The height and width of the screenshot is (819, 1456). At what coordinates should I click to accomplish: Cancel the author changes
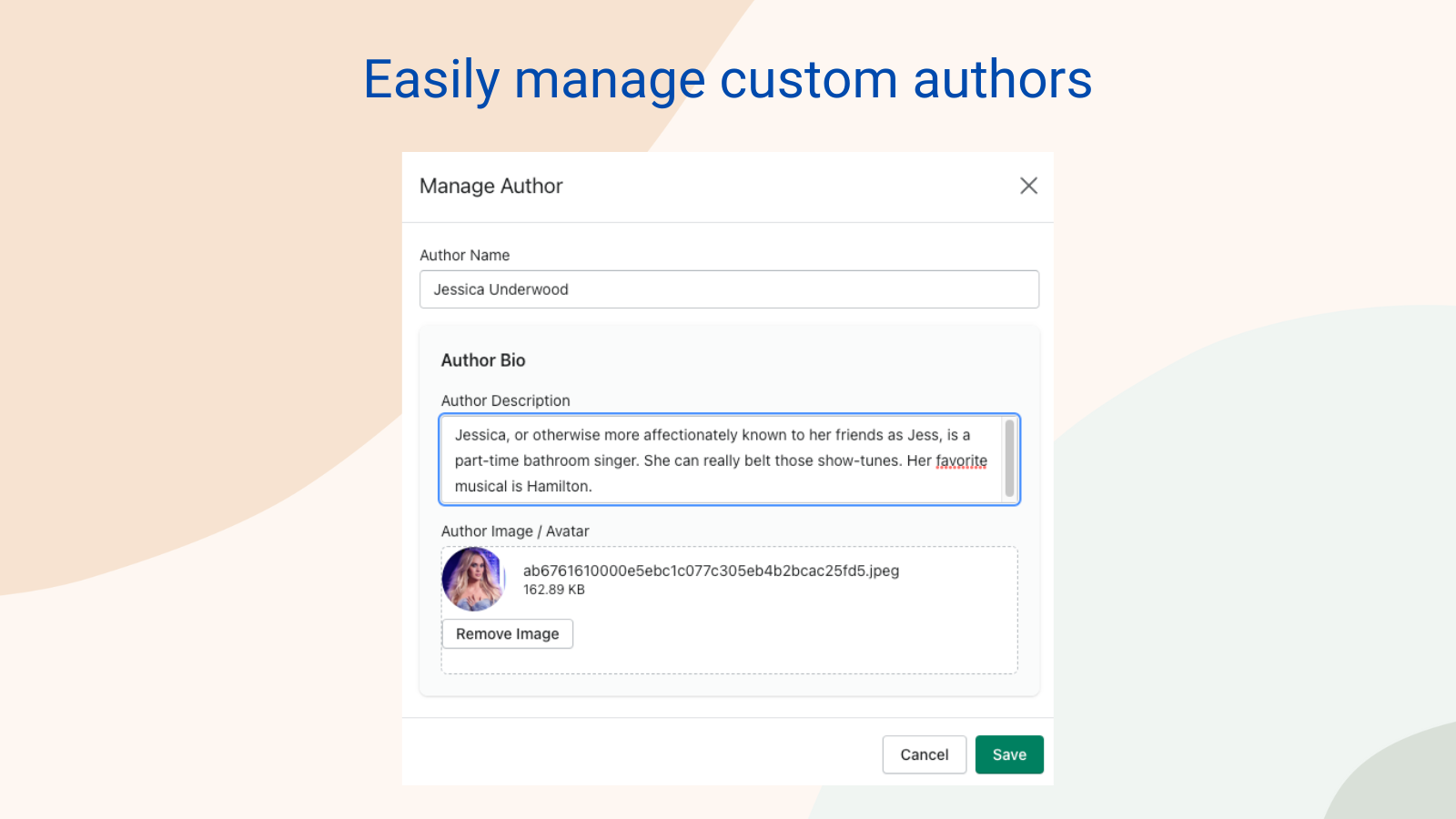[x=924, y=754]
